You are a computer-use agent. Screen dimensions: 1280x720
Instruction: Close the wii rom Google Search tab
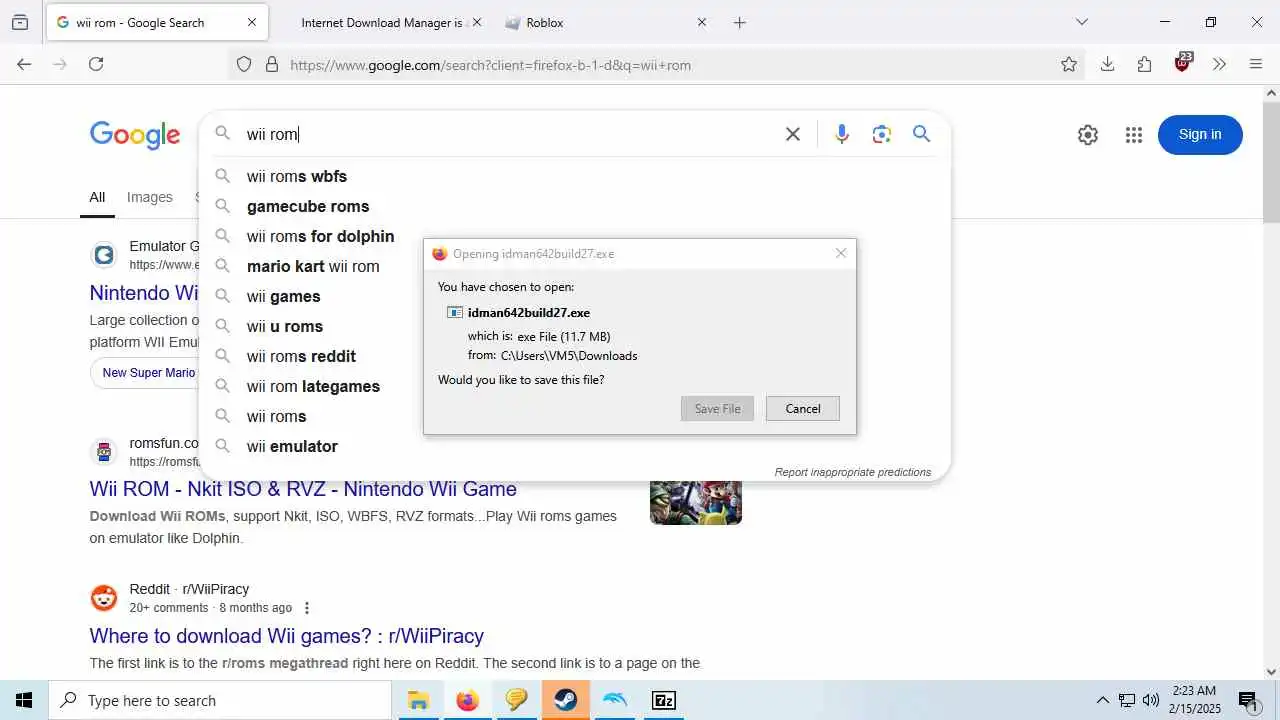252,22
